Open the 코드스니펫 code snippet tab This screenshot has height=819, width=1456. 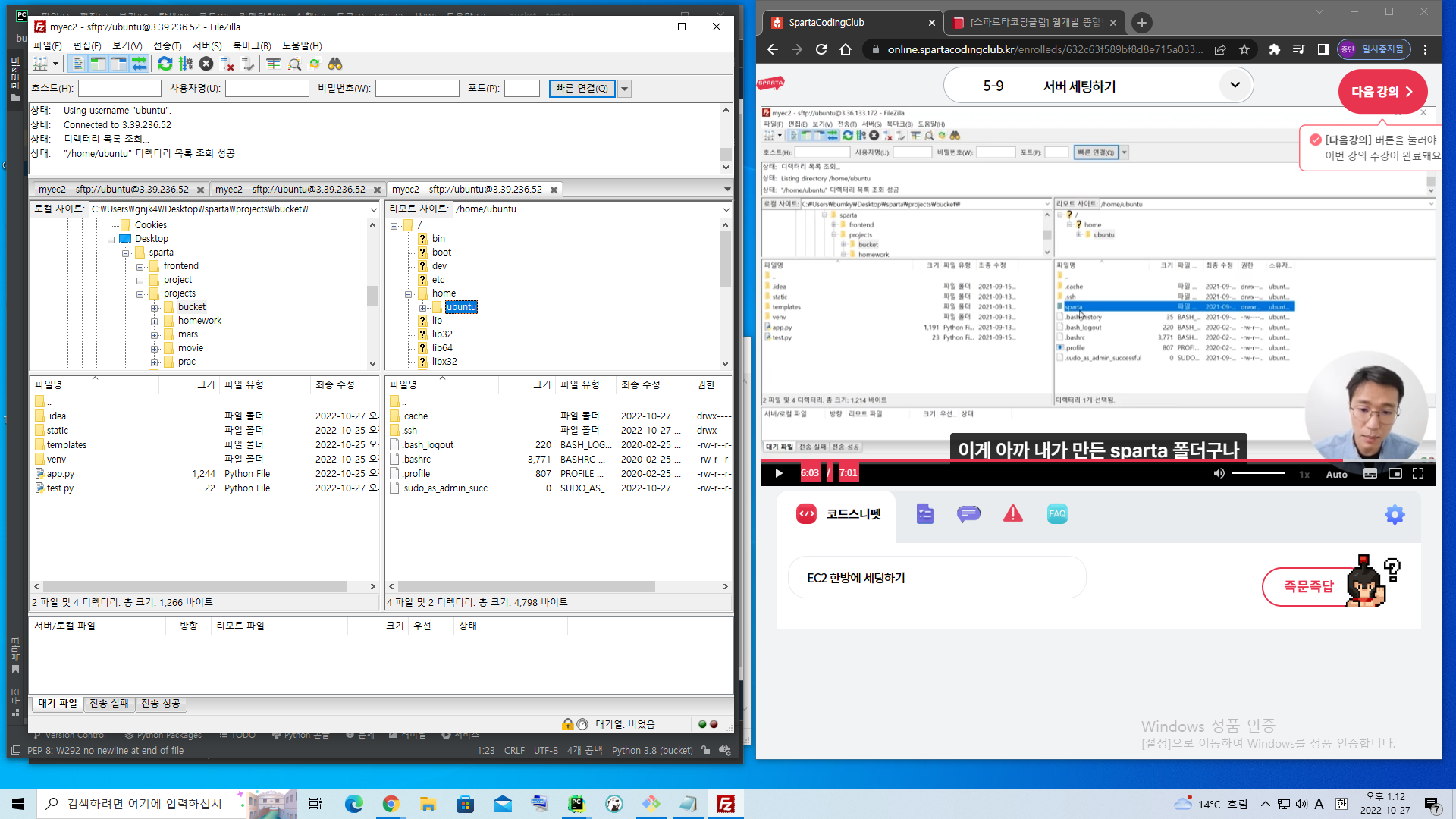[839, 514]
